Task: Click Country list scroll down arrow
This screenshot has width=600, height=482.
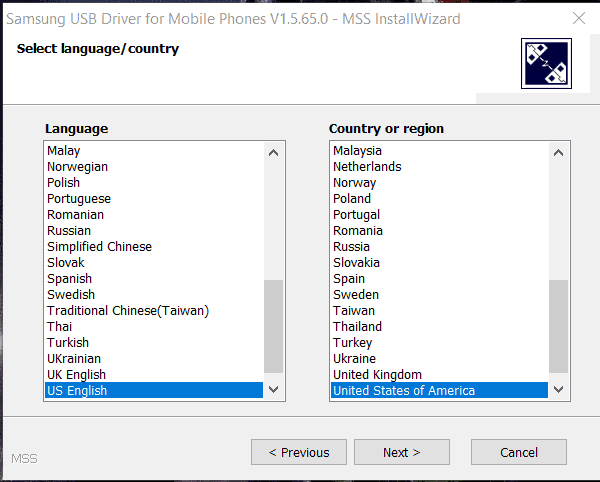Action: [x=558, y=389]
